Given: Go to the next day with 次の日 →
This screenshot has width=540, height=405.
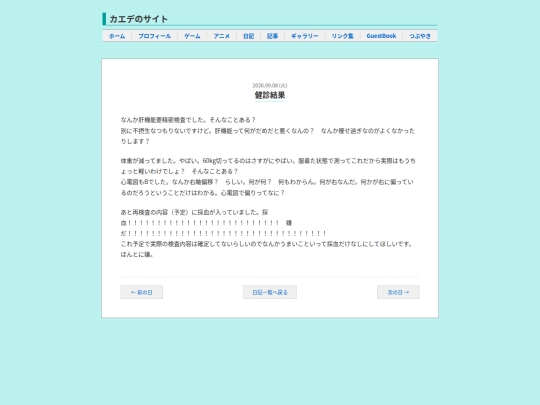Looking at the screenshot, I should point(398,292).
